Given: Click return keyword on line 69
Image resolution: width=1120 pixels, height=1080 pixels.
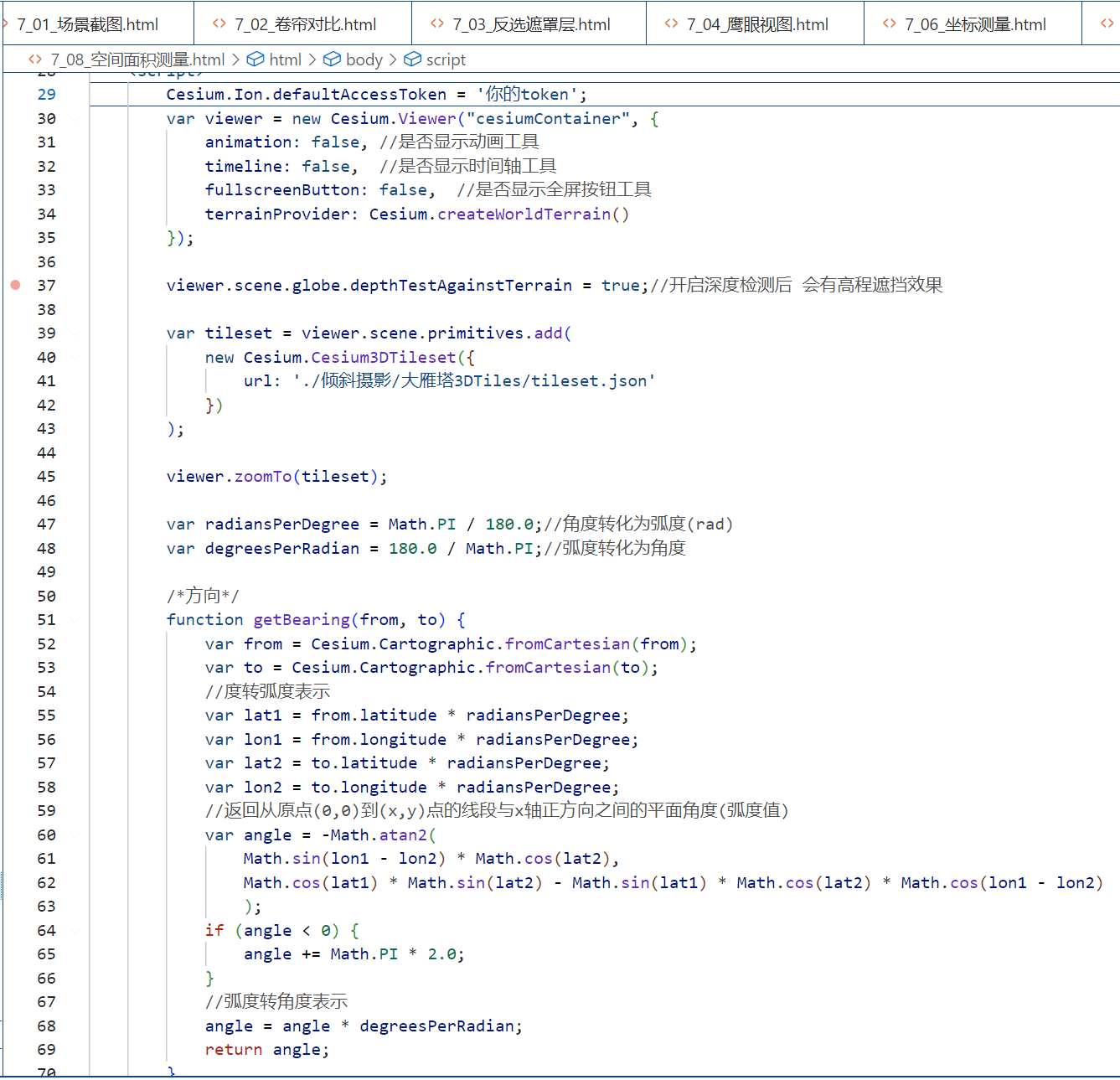Looking at the screenshot, I should (234, 1050).
